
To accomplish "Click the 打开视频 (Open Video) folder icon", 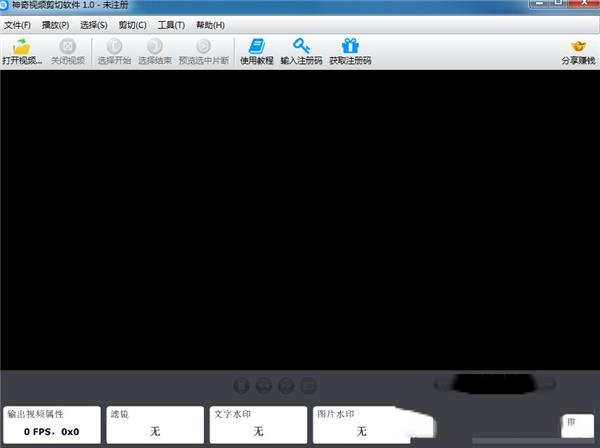I will [x=22, y=46].
